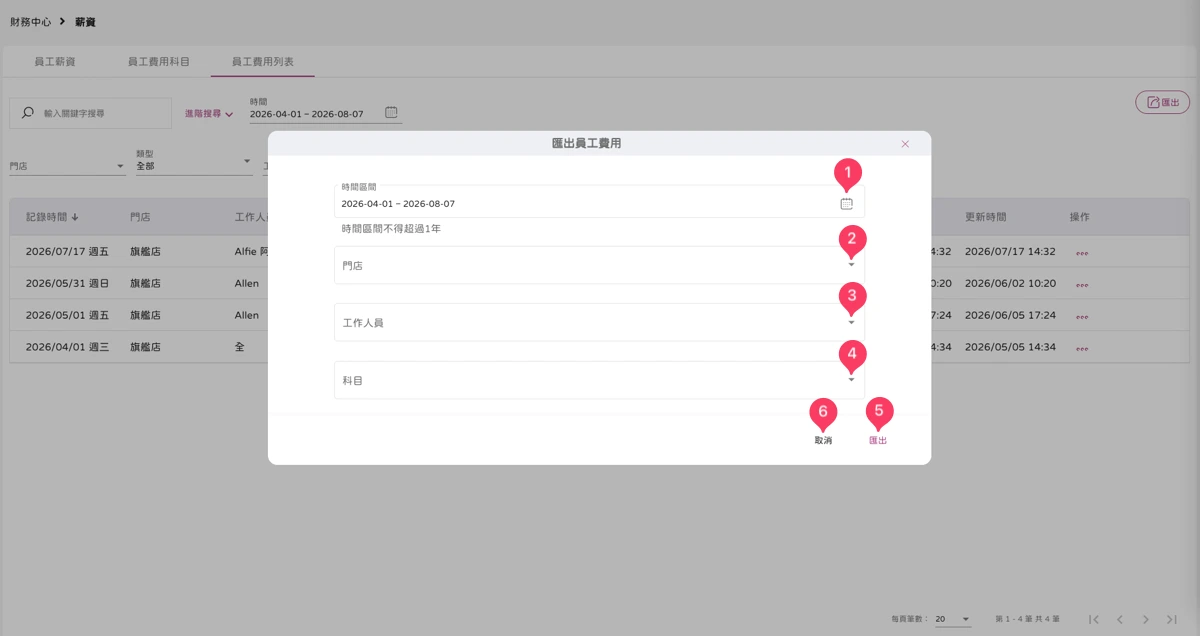The image size is (1200, 636).
Task: Confirm the export with the dialog's 匯出 button
Action: [x=878, y=440]
